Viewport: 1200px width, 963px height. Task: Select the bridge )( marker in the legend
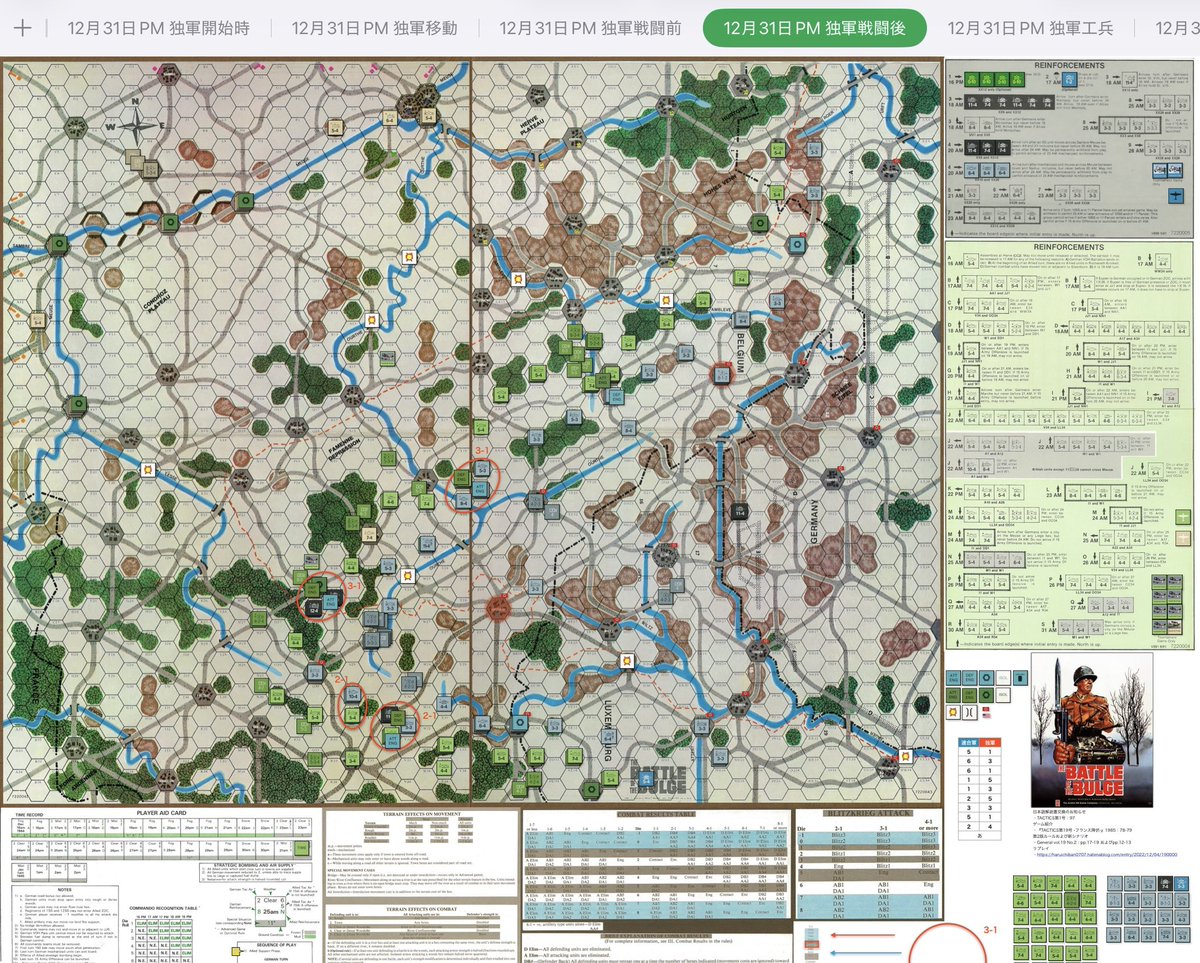coord(970,712)
